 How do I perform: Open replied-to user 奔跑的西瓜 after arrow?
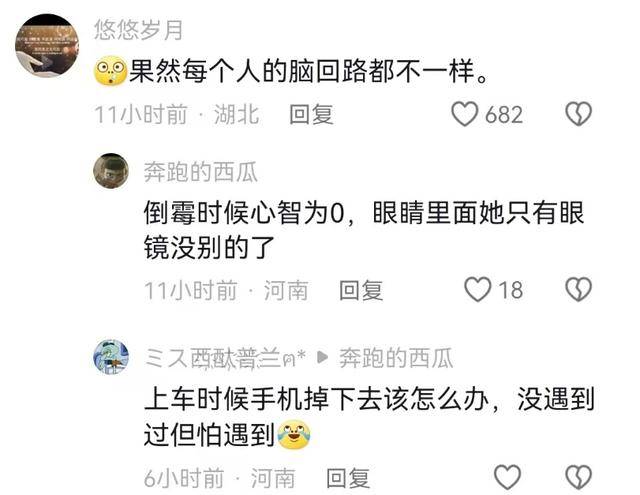(396, 358)
